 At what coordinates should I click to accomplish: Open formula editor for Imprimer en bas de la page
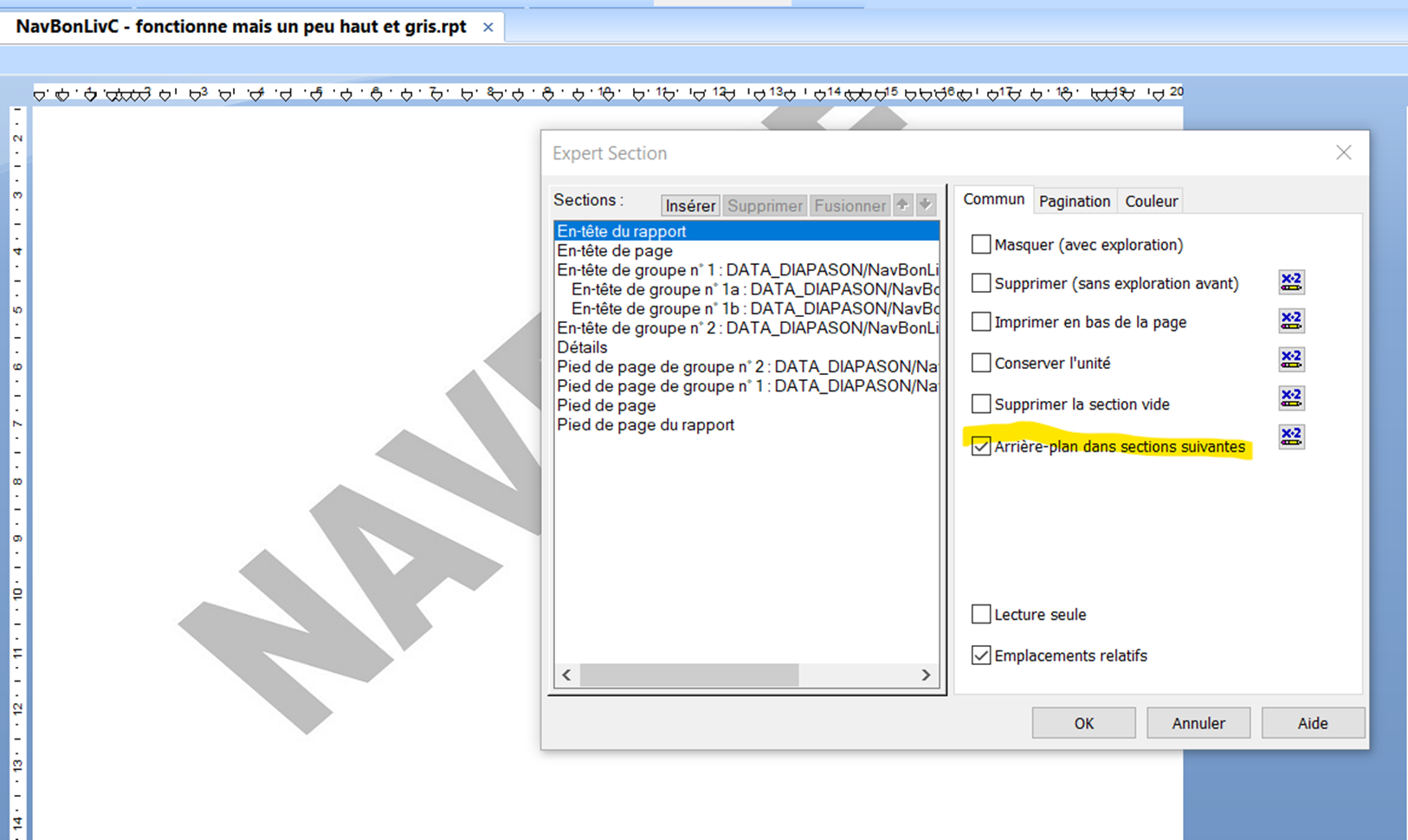pos(1291,320)
